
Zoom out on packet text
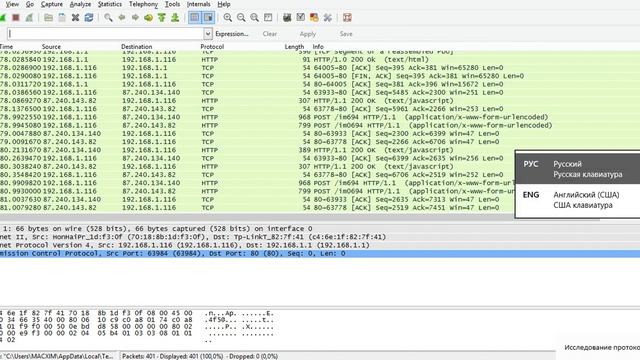241,18
